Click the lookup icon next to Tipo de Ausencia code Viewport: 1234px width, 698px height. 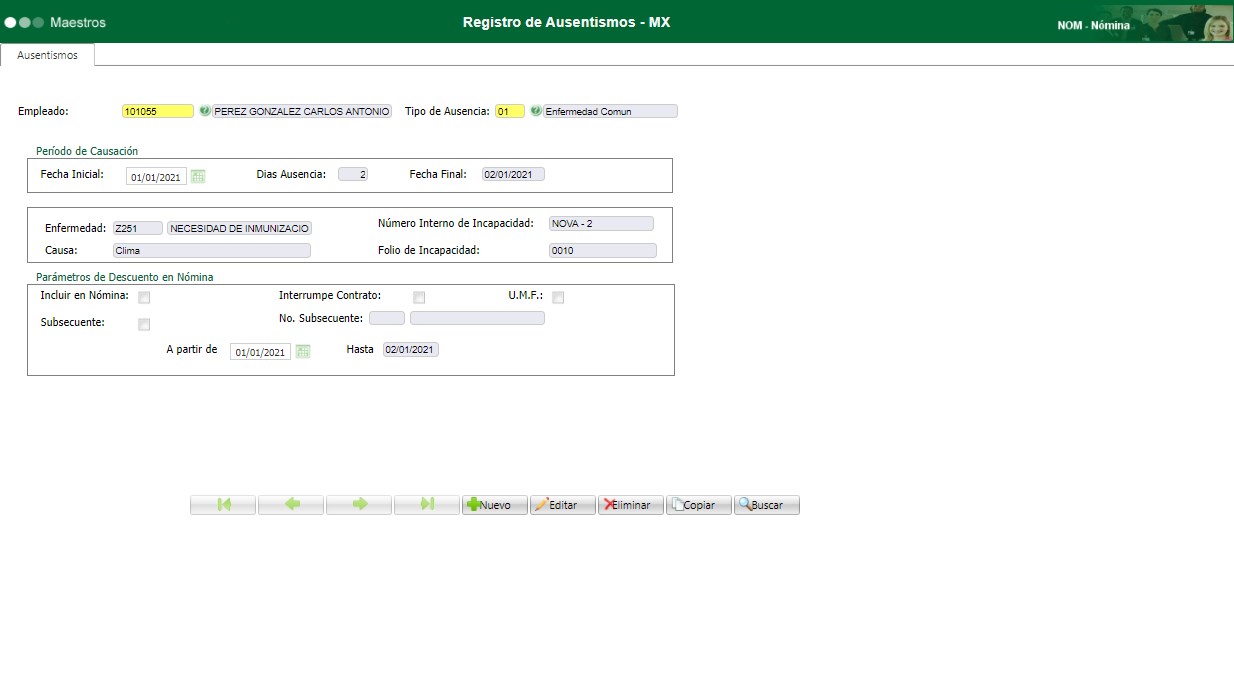(x=536, y=111)
